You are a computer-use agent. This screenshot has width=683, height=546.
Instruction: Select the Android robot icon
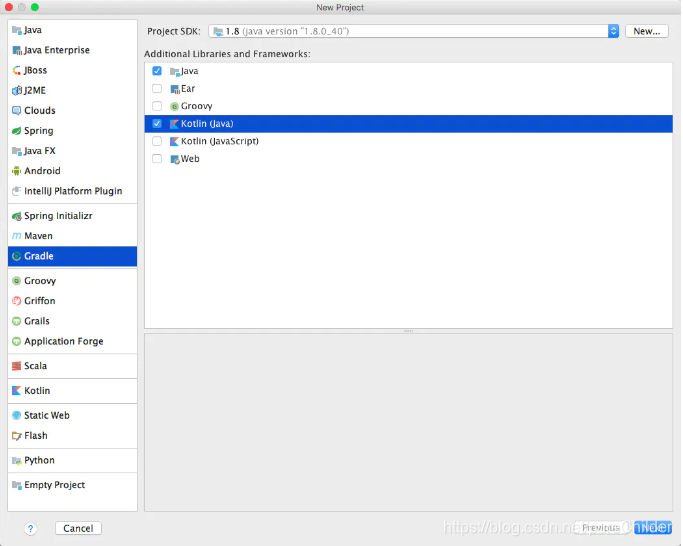[17, 171]
